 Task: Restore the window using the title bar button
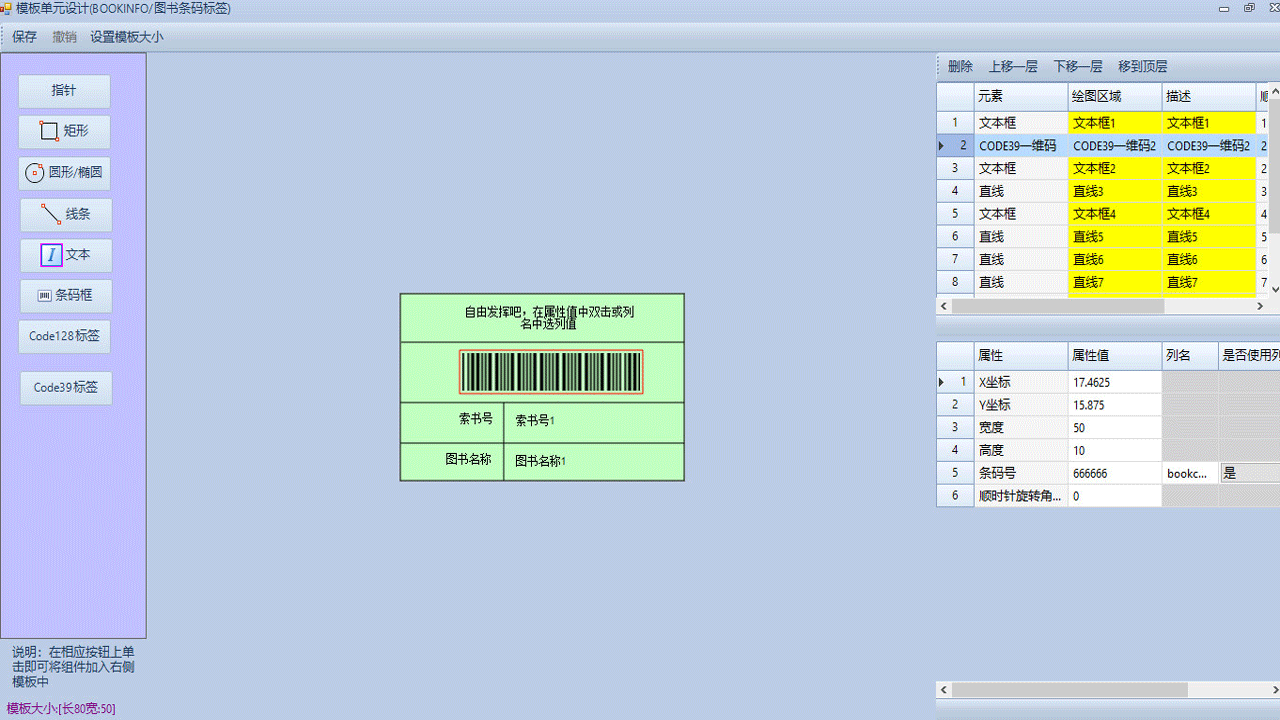tap(1249, 9)
